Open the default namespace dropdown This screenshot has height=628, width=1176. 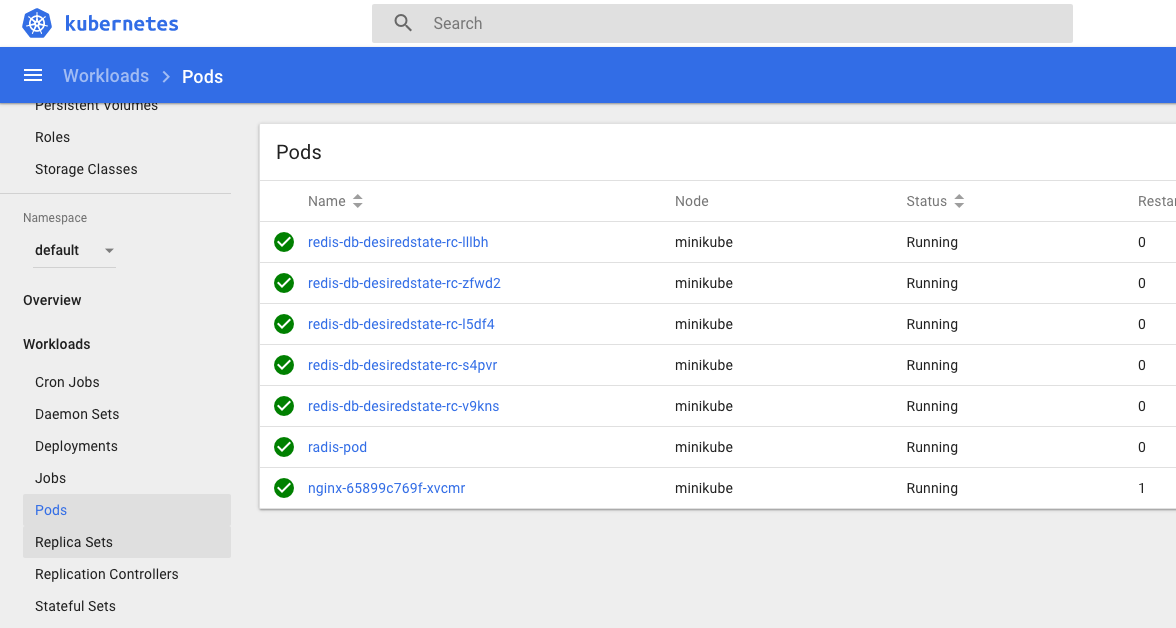74,251
